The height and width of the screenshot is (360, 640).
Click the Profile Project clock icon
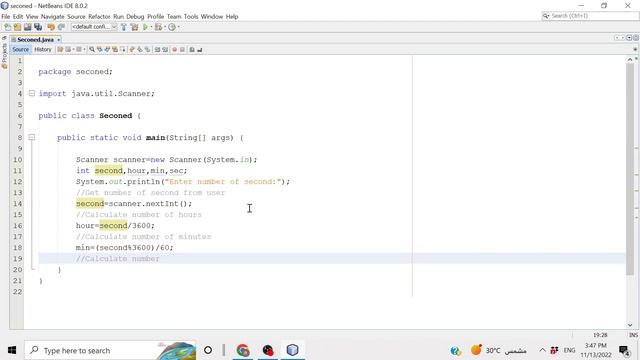pos(172,27)
